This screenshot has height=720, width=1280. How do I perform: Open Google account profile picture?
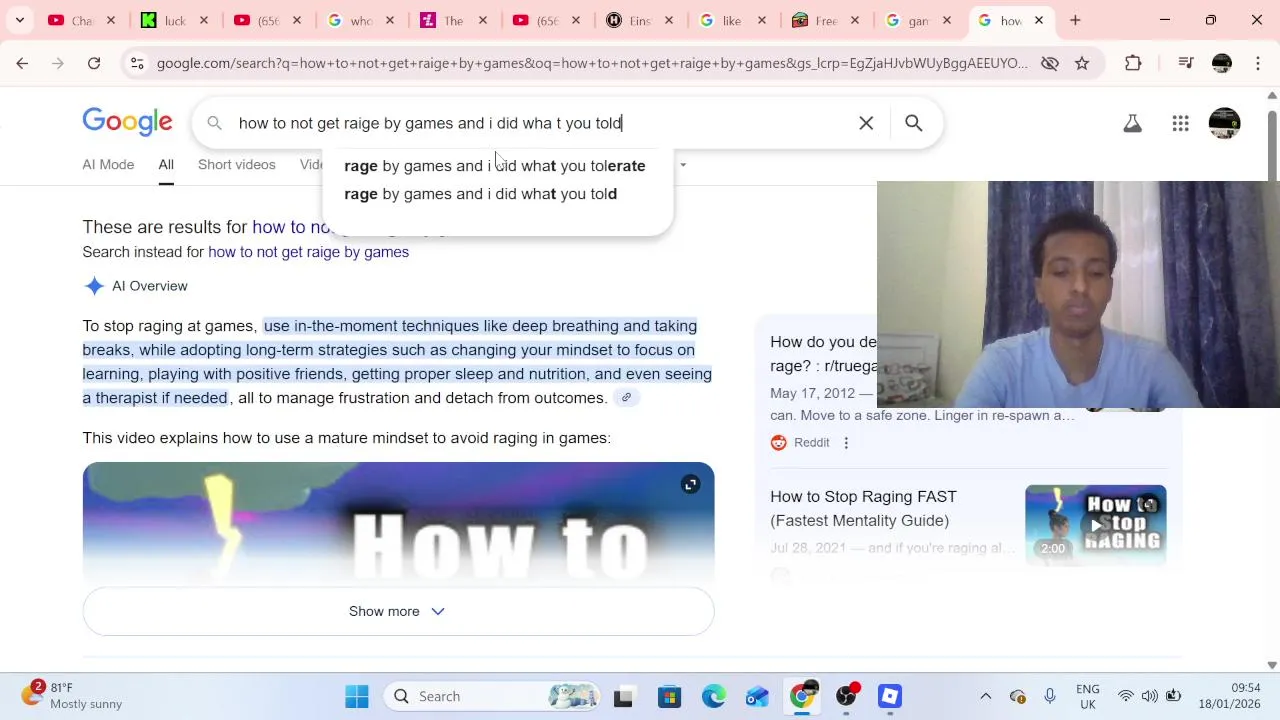tap(1224, 123)
